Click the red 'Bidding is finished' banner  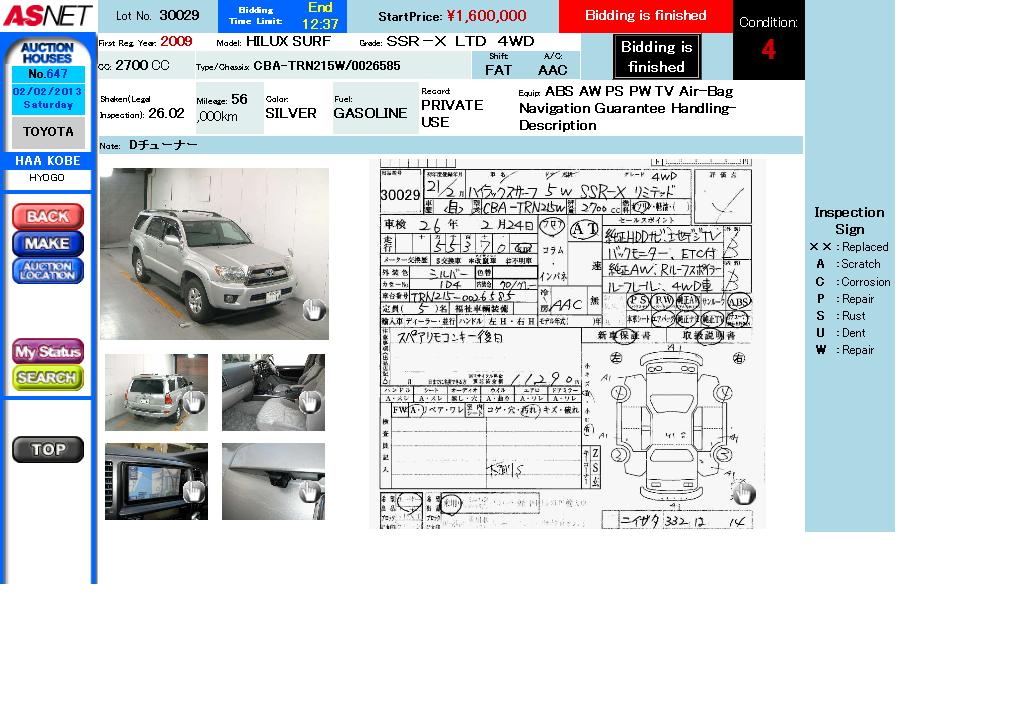coord(645,16)
